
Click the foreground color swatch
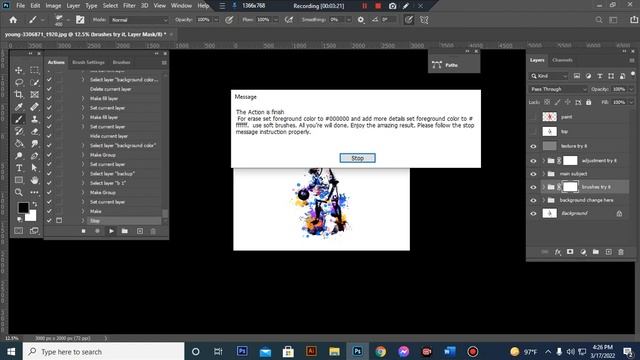pyautogui.click(x=23, y=207)
